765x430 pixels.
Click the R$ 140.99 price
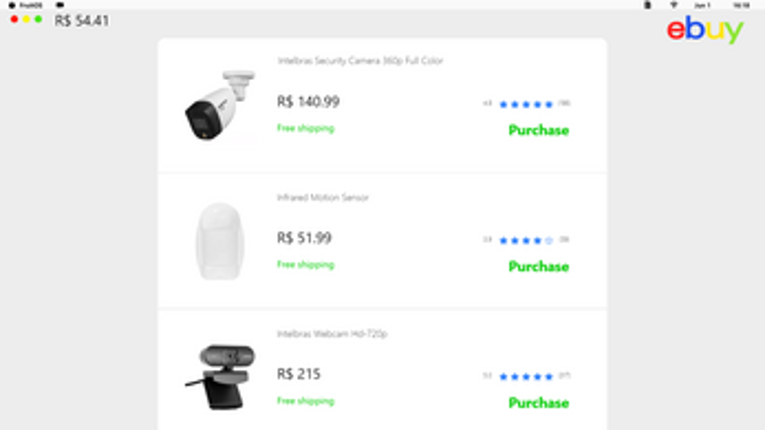308,102
